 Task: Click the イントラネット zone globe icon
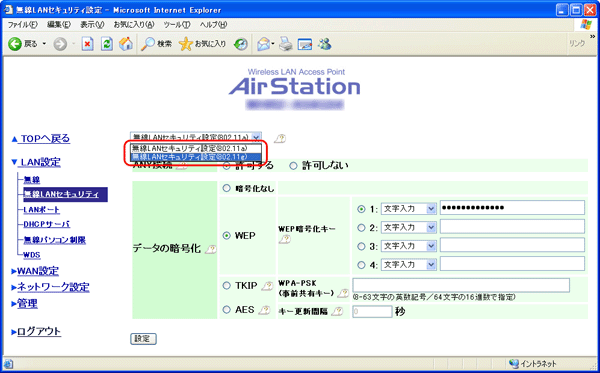click(514, 363)
